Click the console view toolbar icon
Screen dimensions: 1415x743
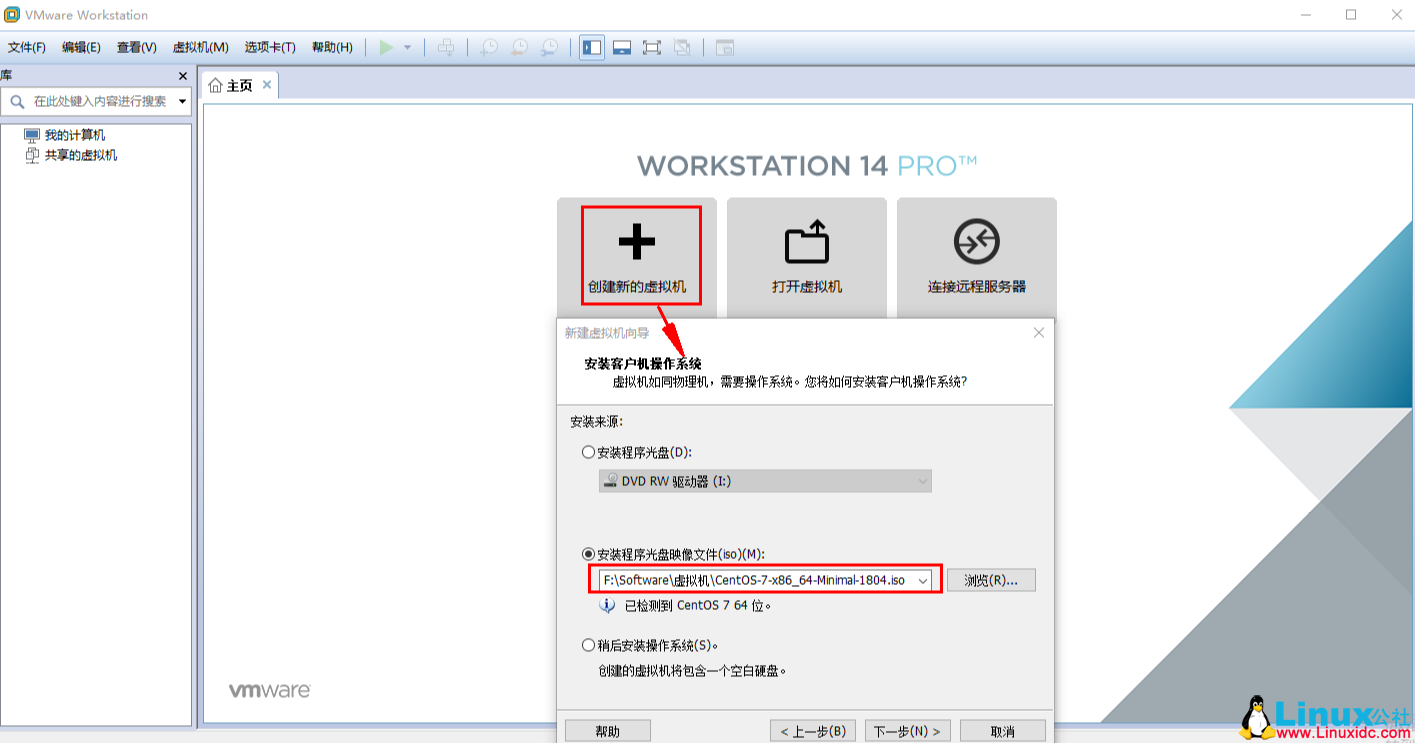tap(725, 47)
